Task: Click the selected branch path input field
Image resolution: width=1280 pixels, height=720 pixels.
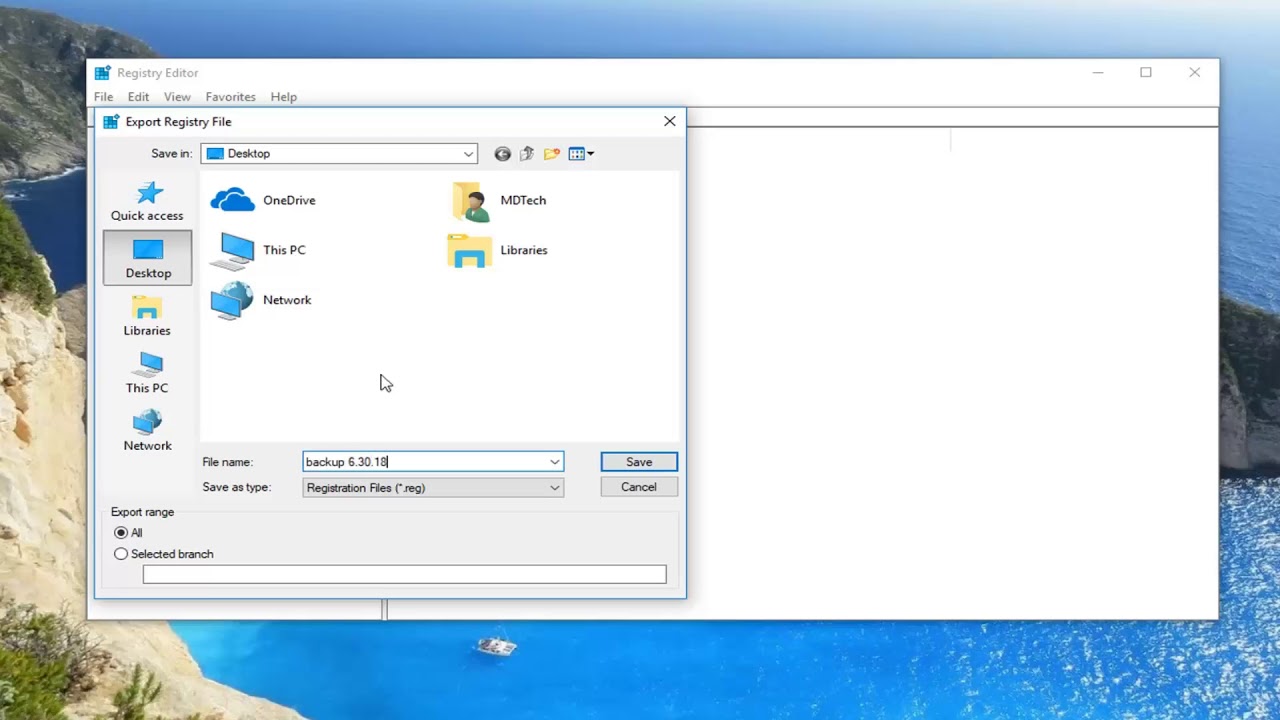Action: (404, 573)
